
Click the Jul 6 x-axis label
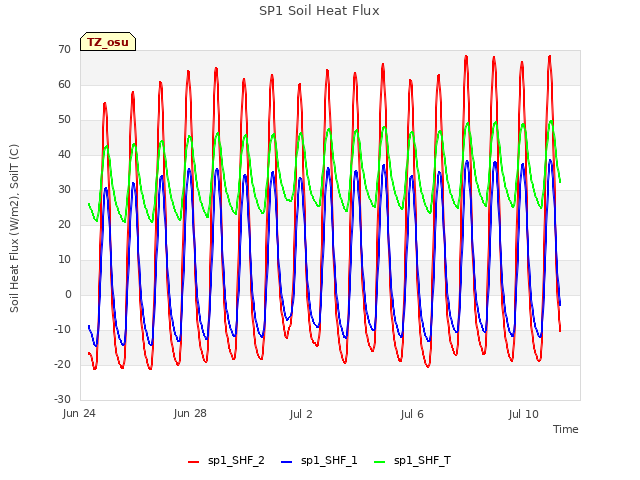click(412, 414)
